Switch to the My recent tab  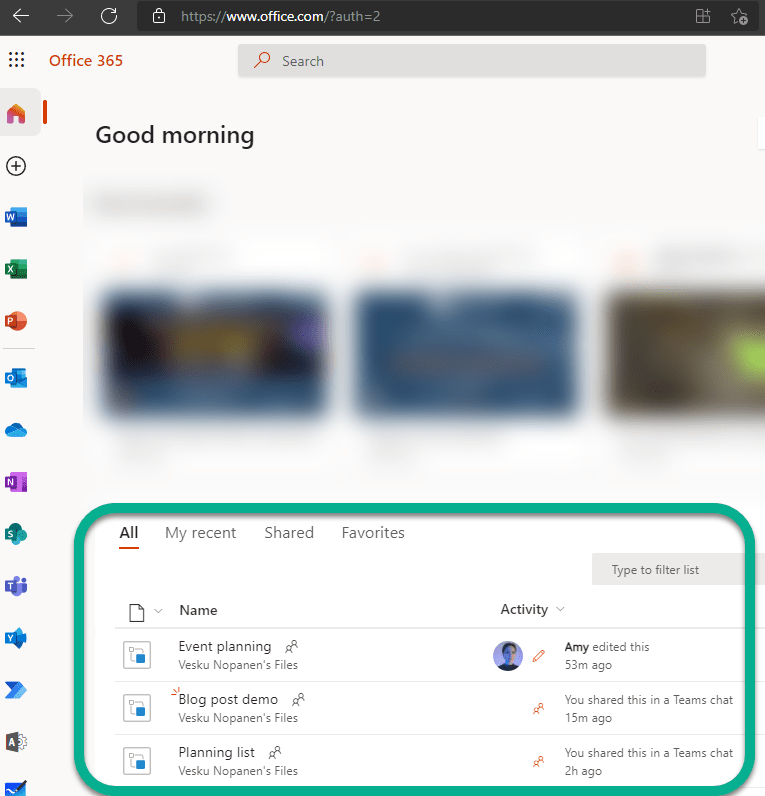click(x=200, y=533)
